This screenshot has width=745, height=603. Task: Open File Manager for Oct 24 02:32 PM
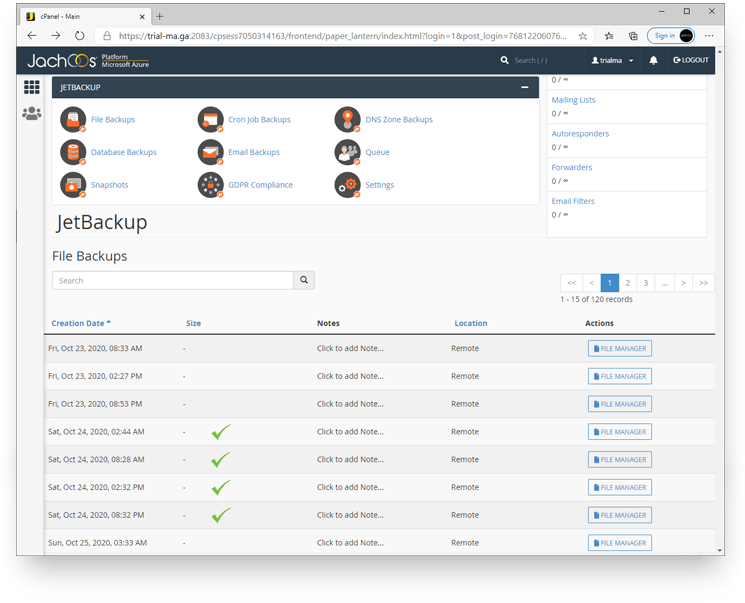tap(620, 488)
